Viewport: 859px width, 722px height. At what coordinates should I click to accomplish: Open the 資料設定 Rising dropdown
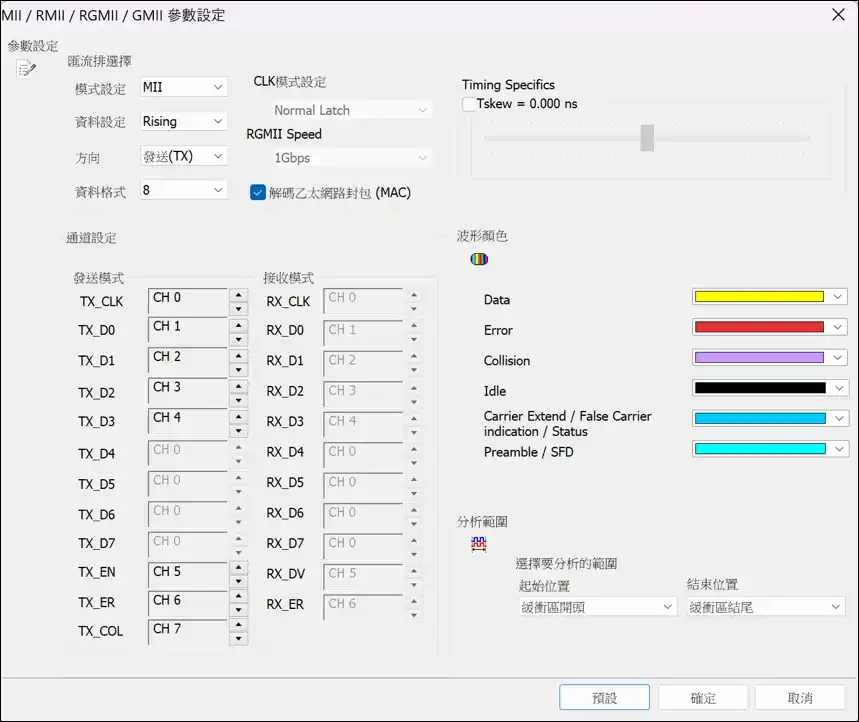click(x=184, y=122)
